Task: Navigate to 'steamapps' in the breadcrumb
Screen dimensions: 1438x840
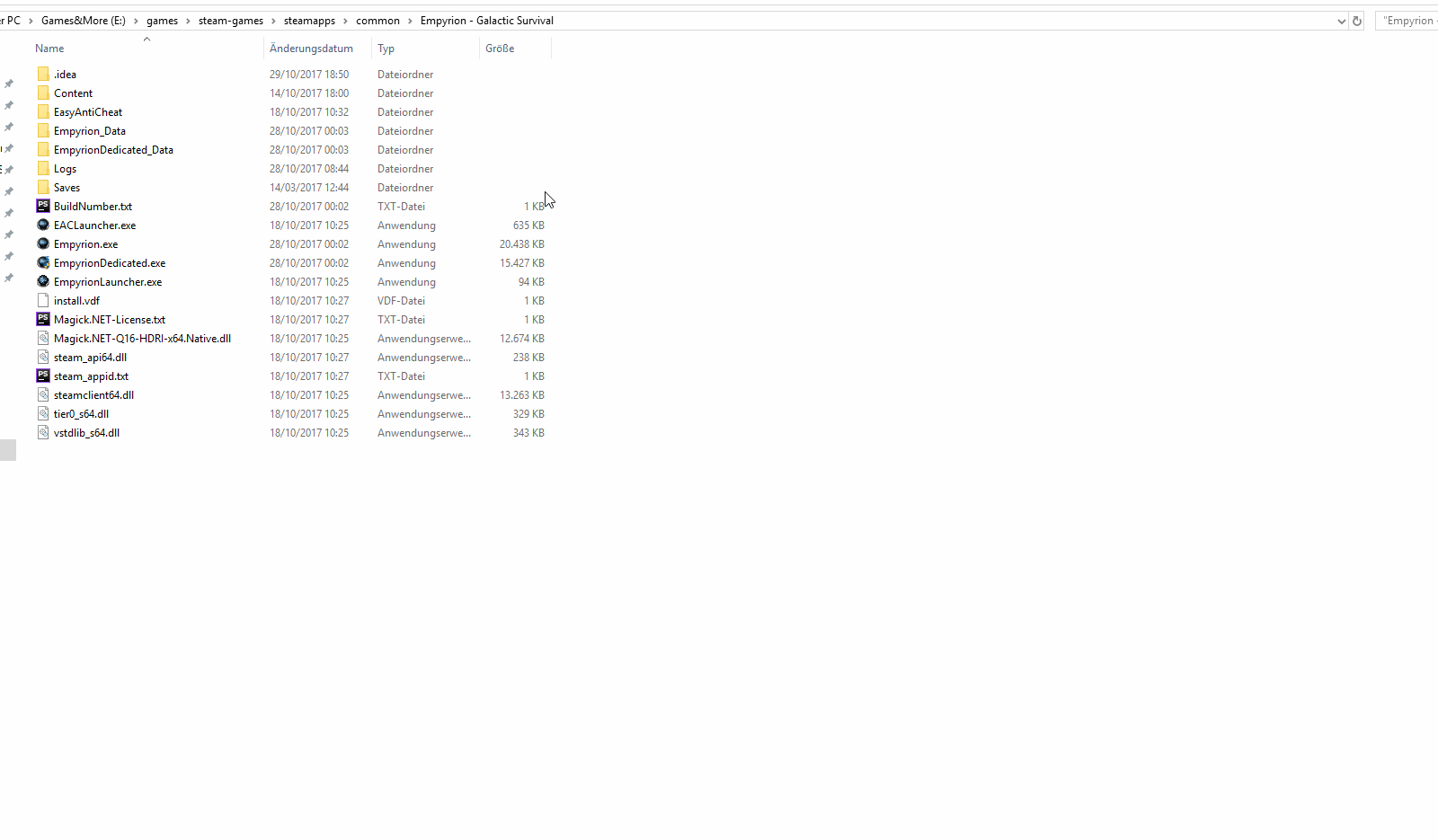Action: [x=309, y=21]
